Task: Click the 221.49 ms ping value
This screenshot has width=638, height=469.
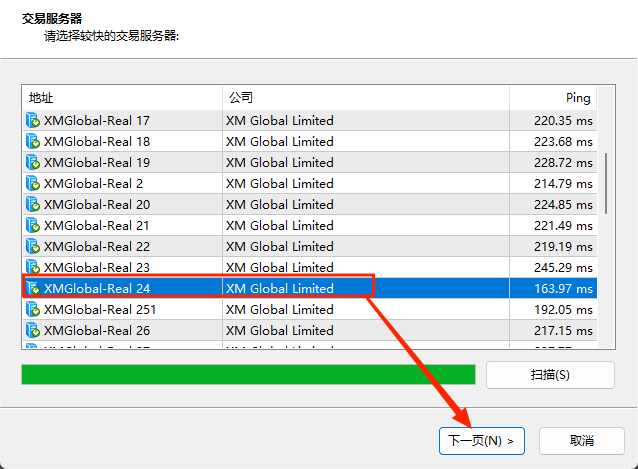Action: click(x=564, y=225)
